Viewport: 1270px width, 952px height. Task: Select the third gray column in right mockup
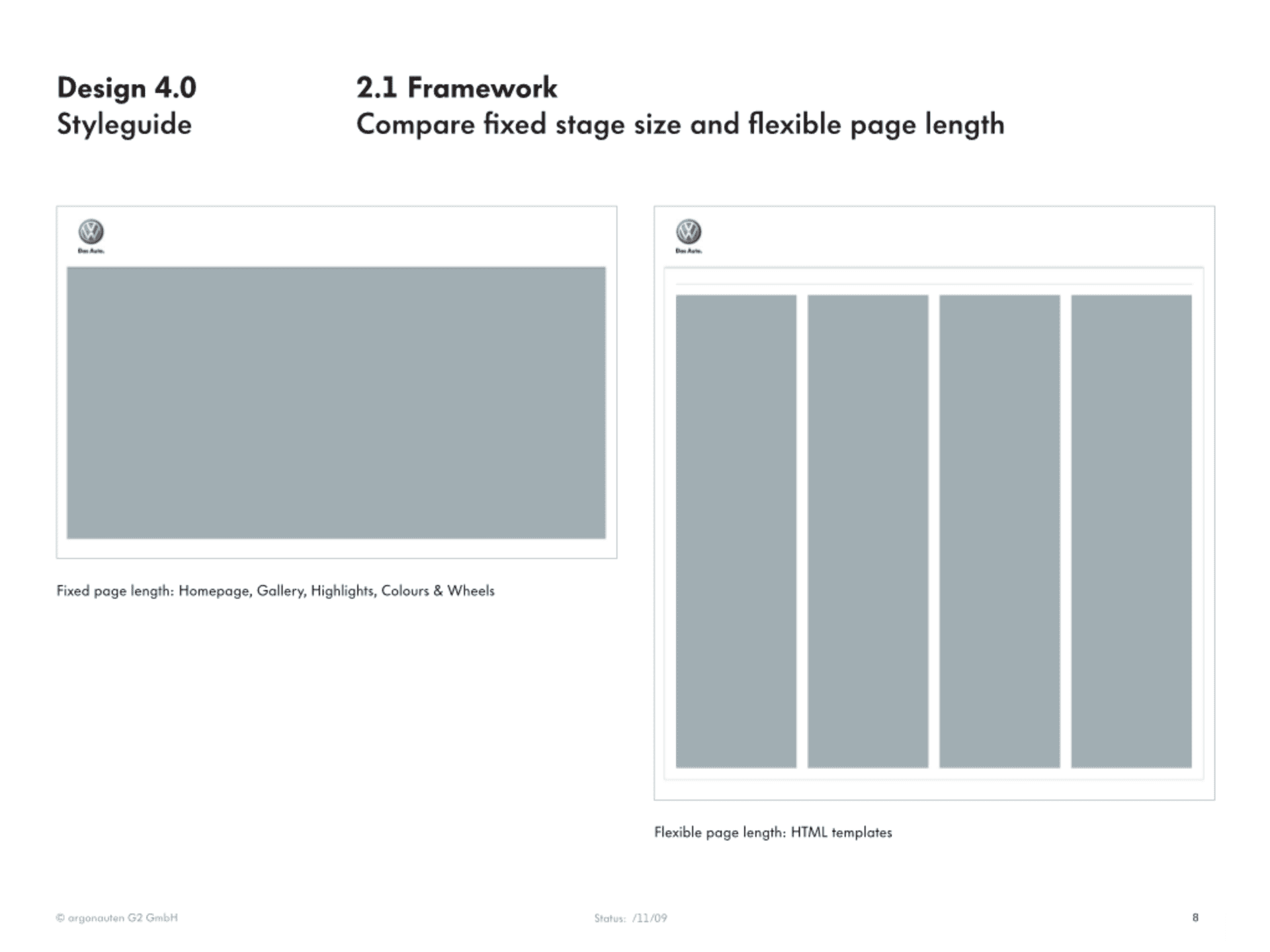pyautogui.click(x=999, y=531)
